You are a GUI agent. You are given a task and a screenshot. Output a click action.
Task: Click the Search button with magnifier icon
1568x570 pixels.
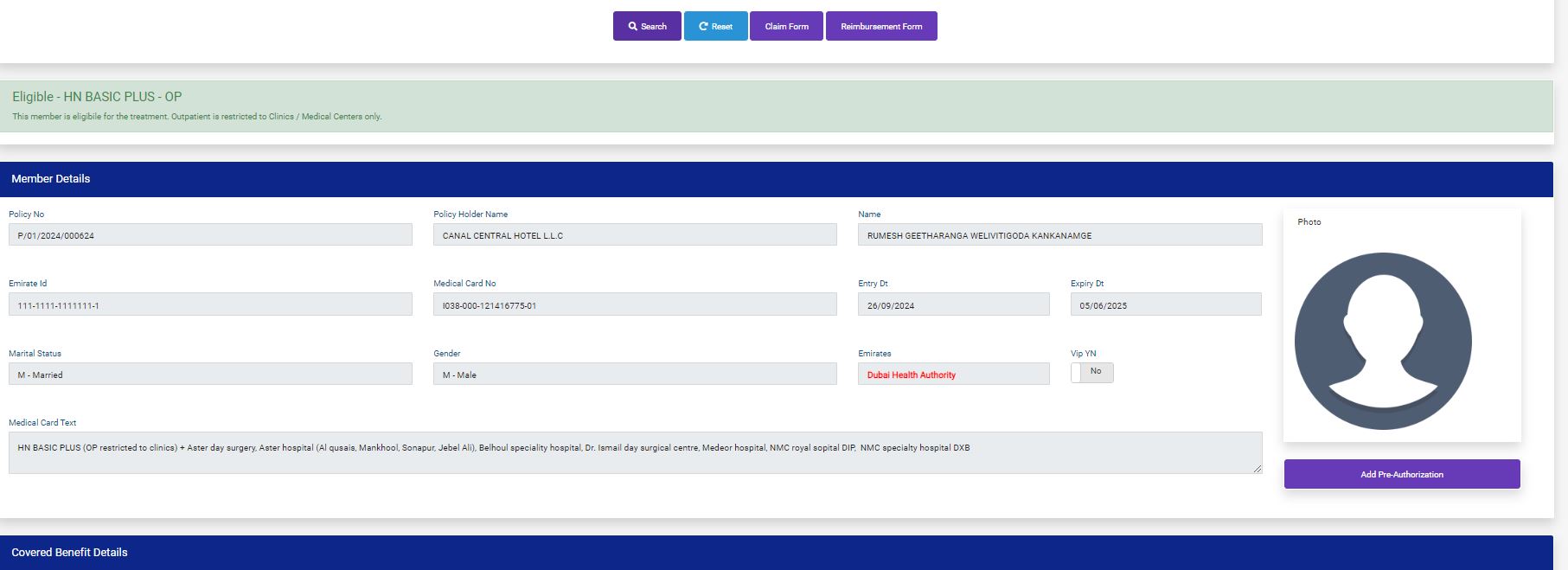[647, 26]
